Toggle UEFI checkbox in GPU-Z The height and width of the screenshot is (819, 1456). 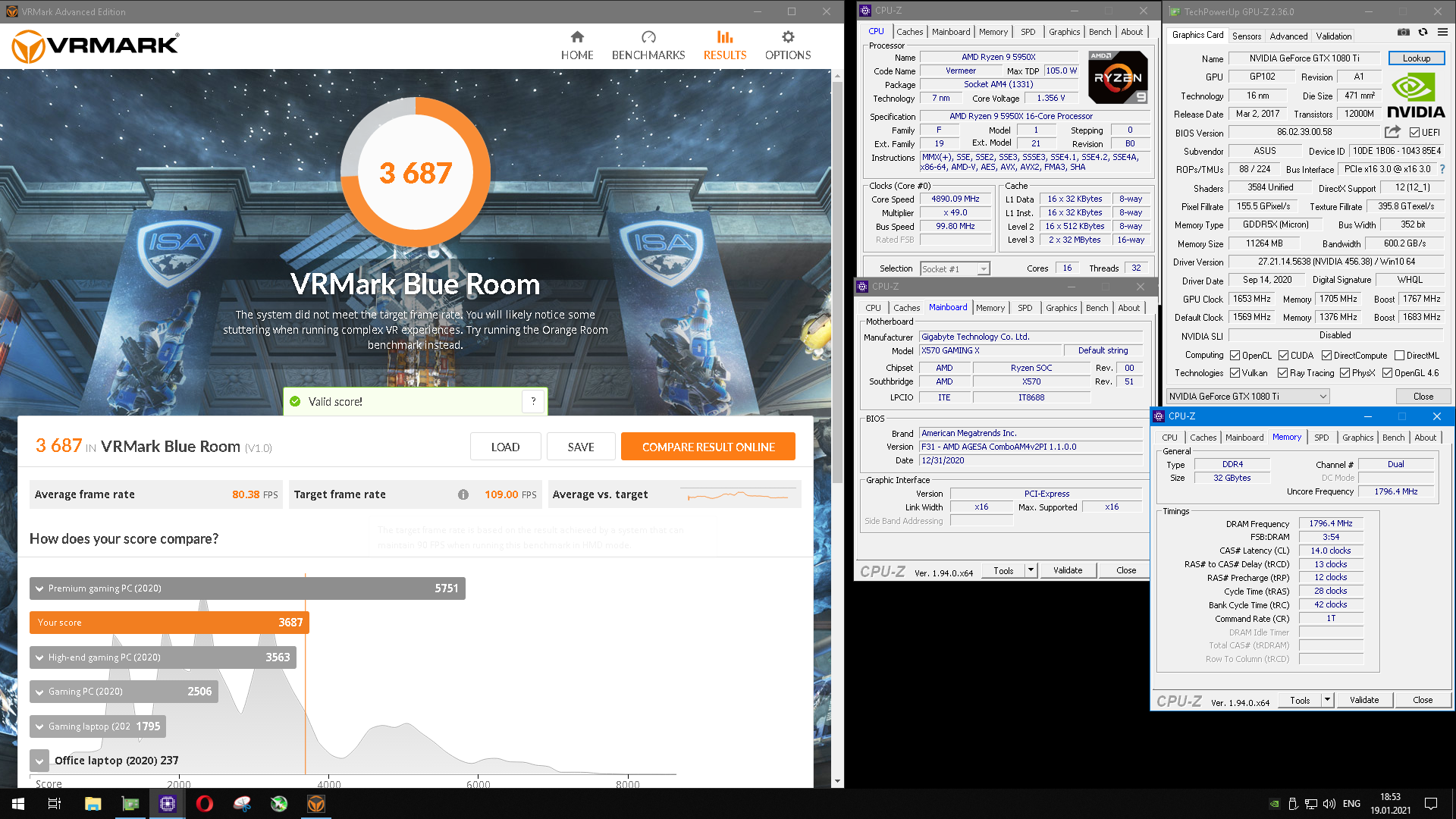1414,133
